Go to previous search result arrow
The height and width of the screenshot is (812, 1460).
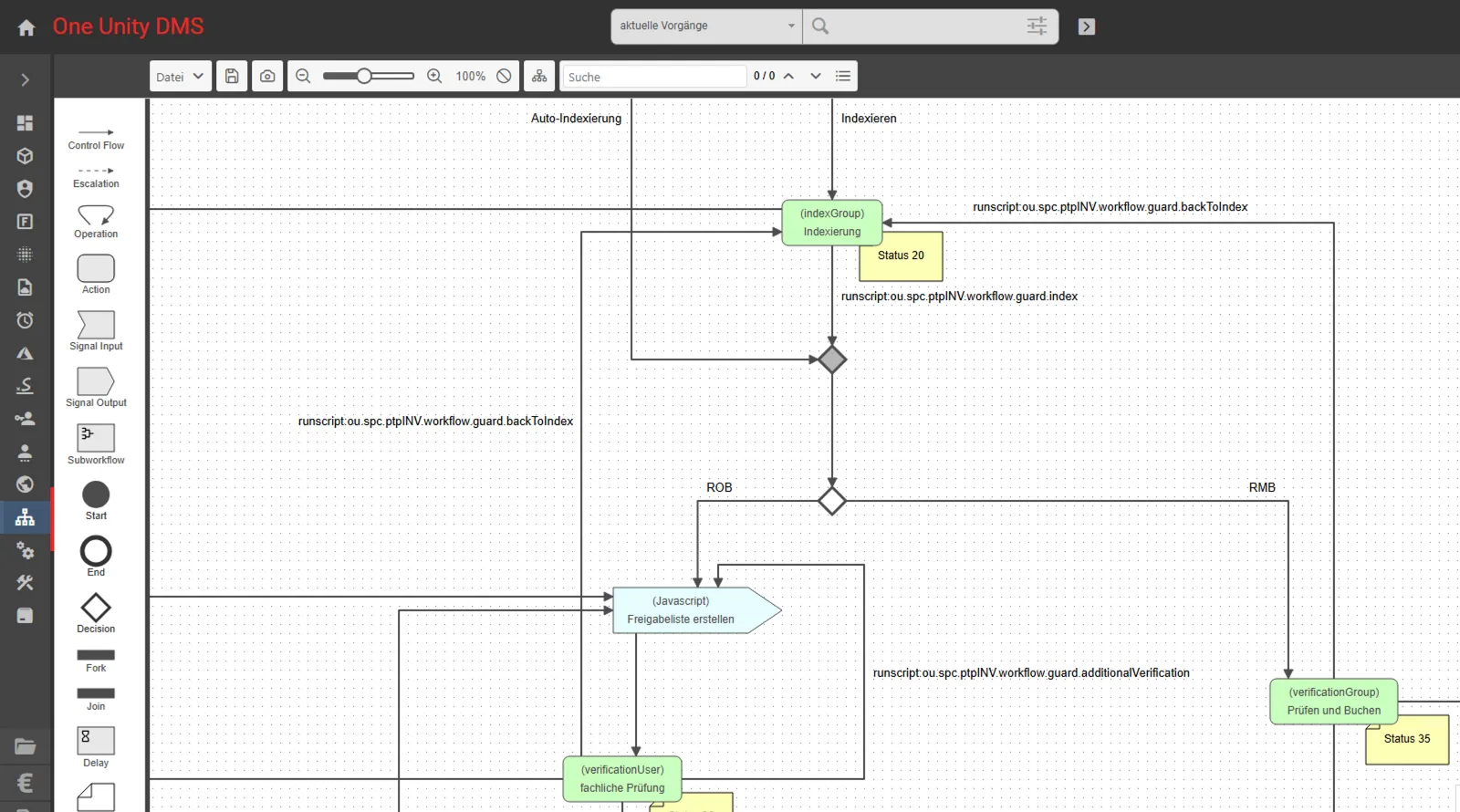click(788, 77)
